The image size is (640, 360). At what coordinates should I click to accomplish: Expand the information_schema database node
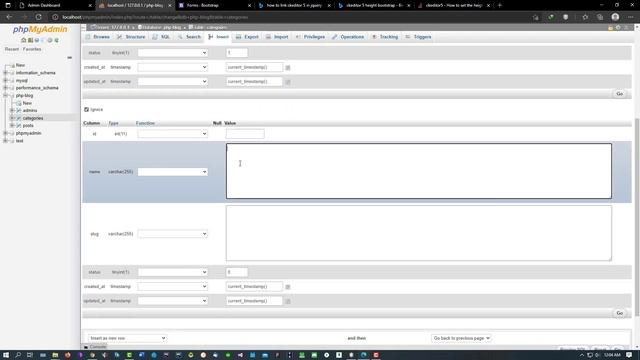(5, 73)
